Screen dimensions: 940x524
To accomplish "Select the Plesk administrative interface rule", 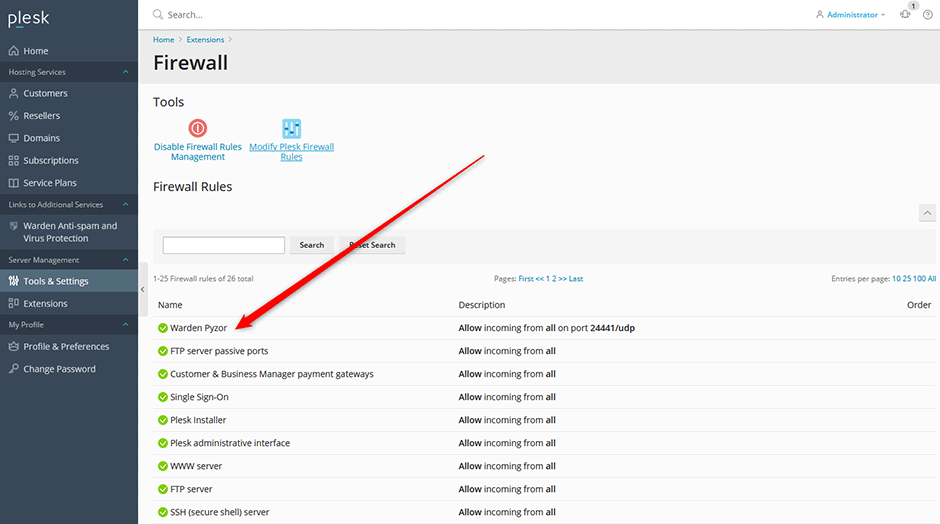I will coord(230,443).
